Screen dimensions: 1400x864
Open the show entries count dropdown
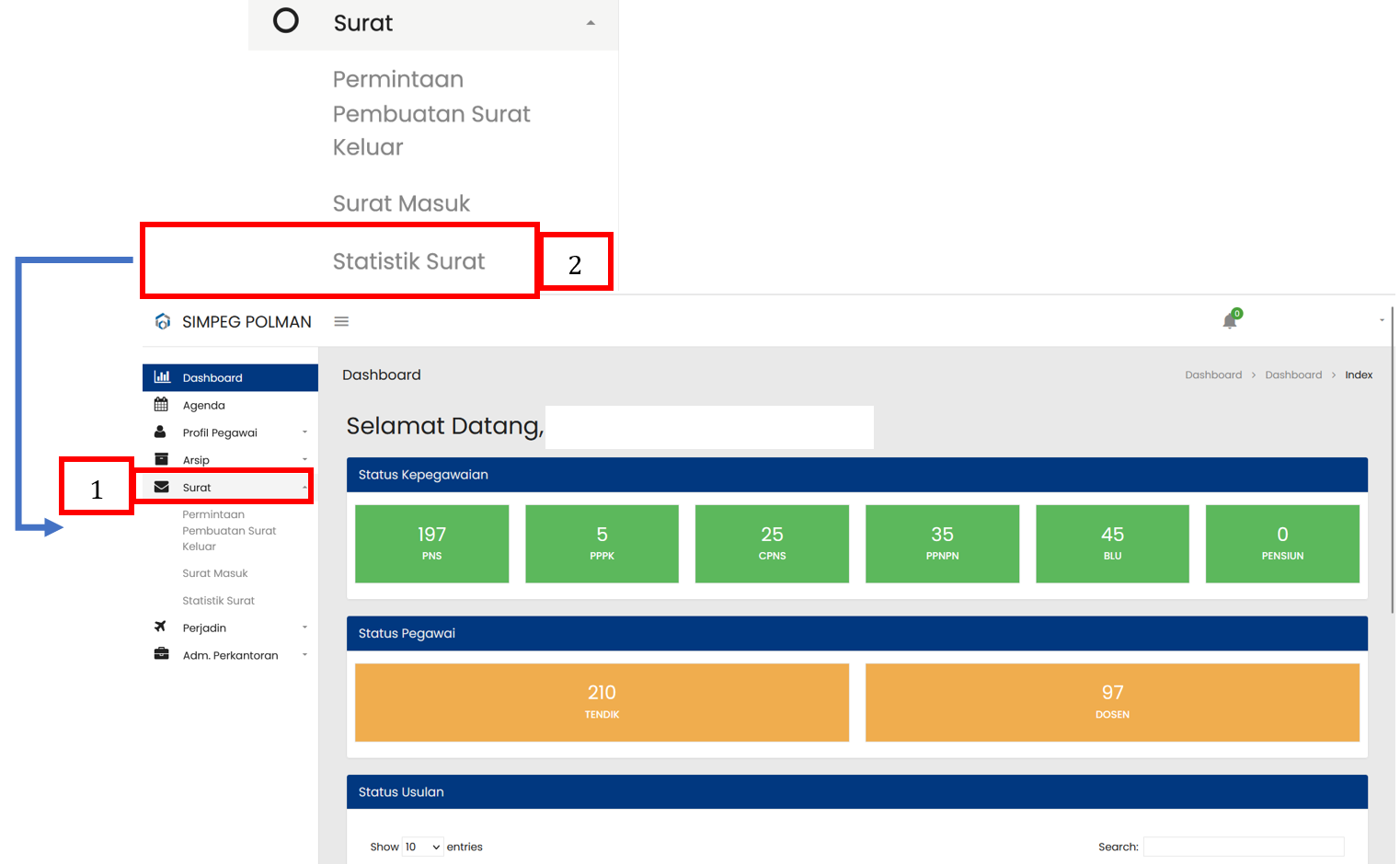click(x=423, y=847)
